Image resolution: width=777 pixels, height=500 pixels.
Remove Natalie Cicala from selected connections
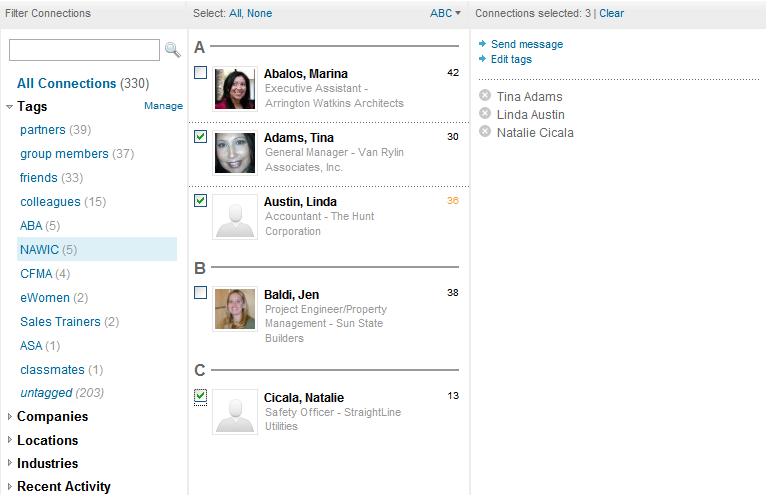tap(485, 132)
